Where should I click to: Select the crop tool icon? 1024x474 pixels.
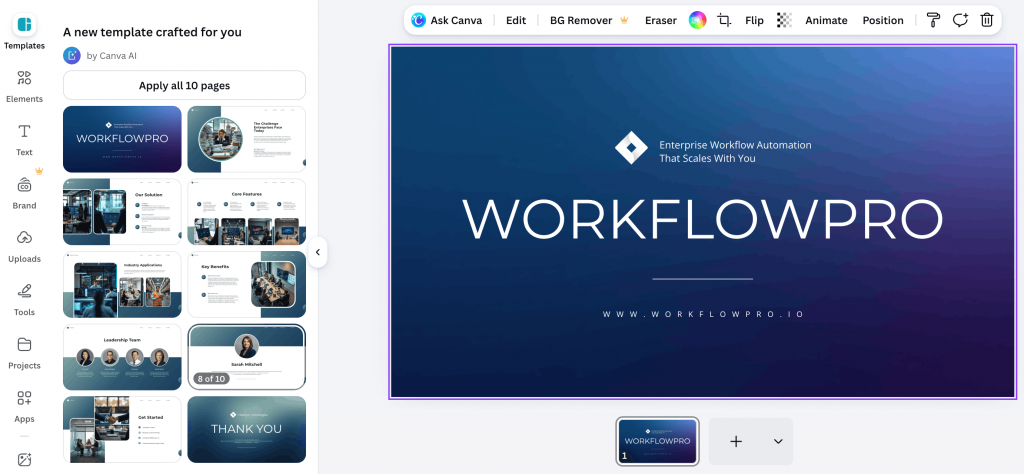pos(724,20)
